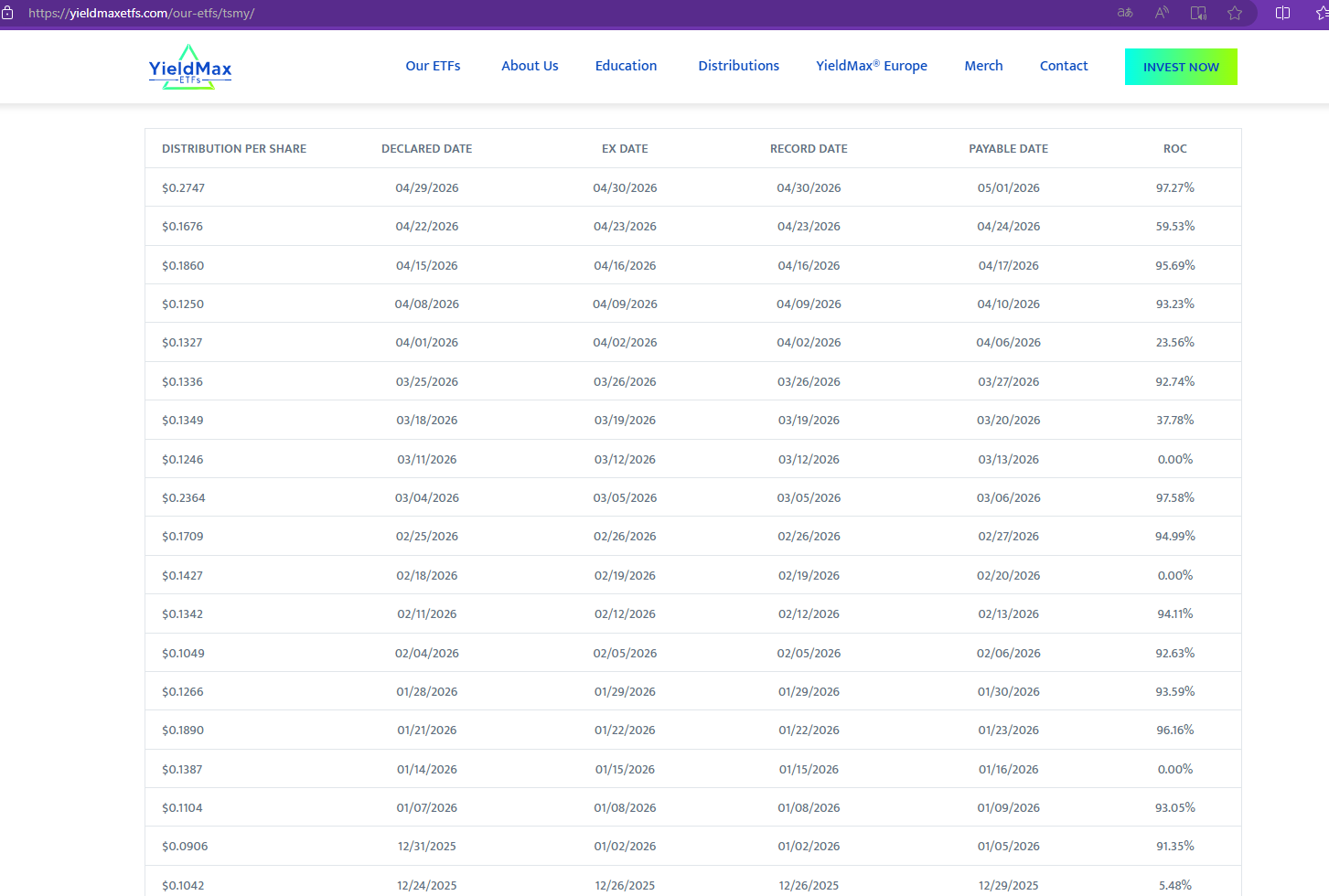Select the $0.2747 distribution value
Viewport: 1329px width, 896px height.
(183, 188)
